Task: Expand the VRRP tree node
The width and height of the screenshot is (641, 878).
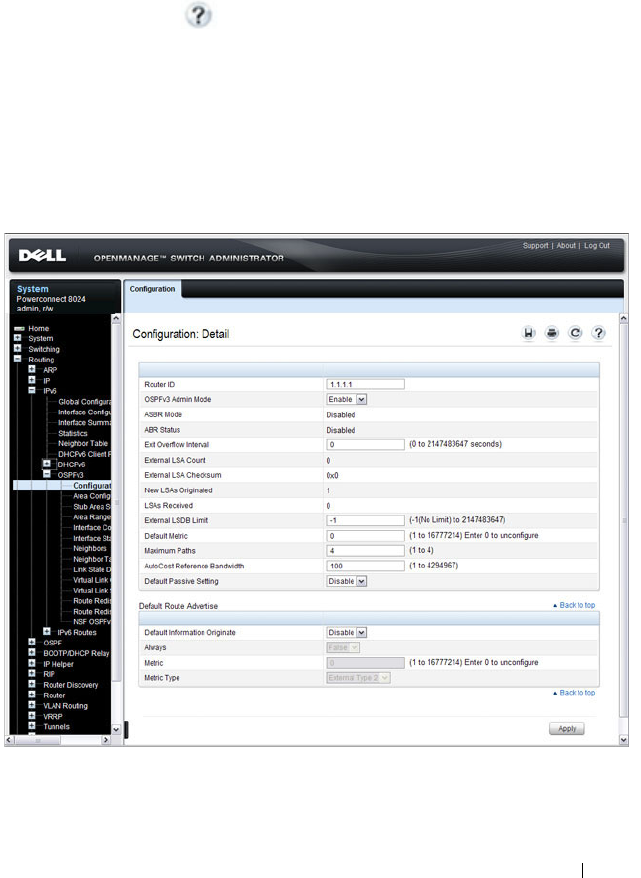Action: click(32, 716)
